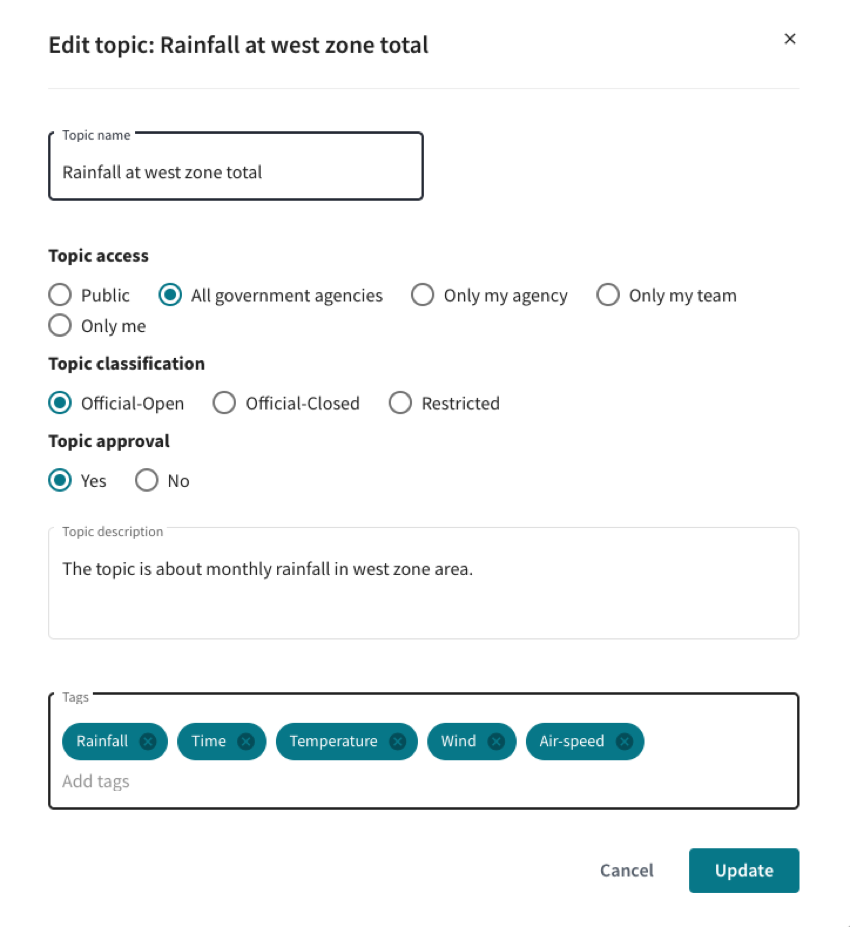Focus the Topic name field
Image resolution: width=850 pixels, height=927 pixels.
[x=236, y=166]
